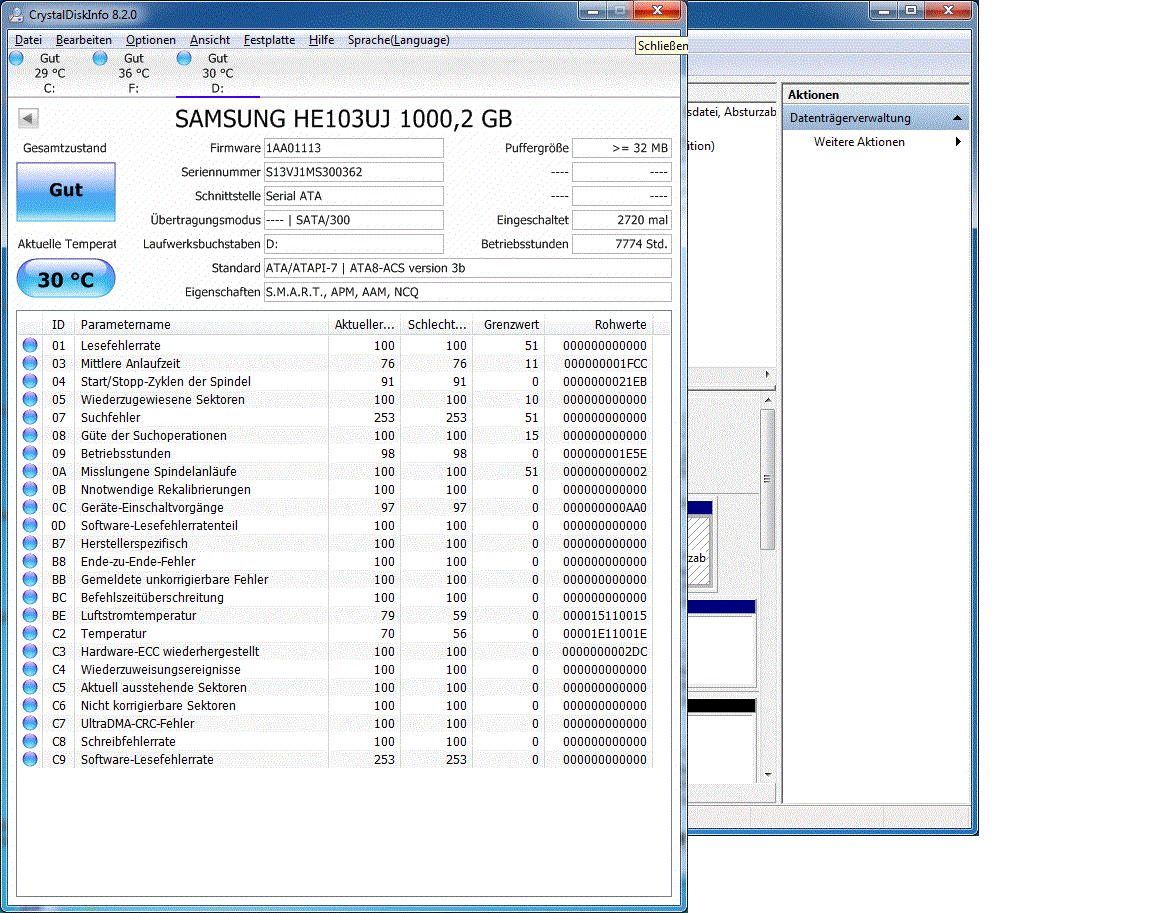
Task: Open the Hilfe menu
Action: pos(321,40)
